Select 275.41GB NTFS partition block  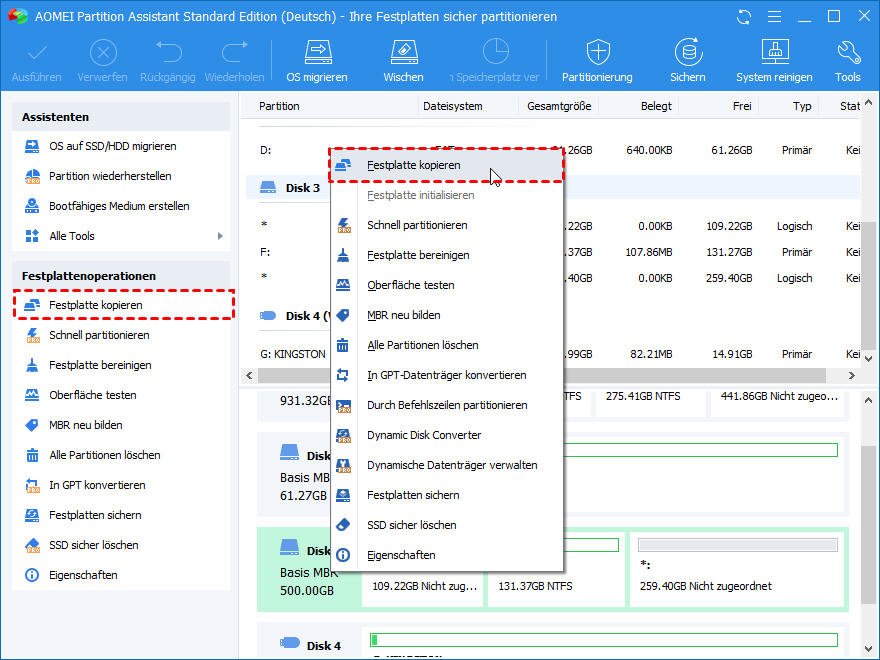(x=651, y=404)
